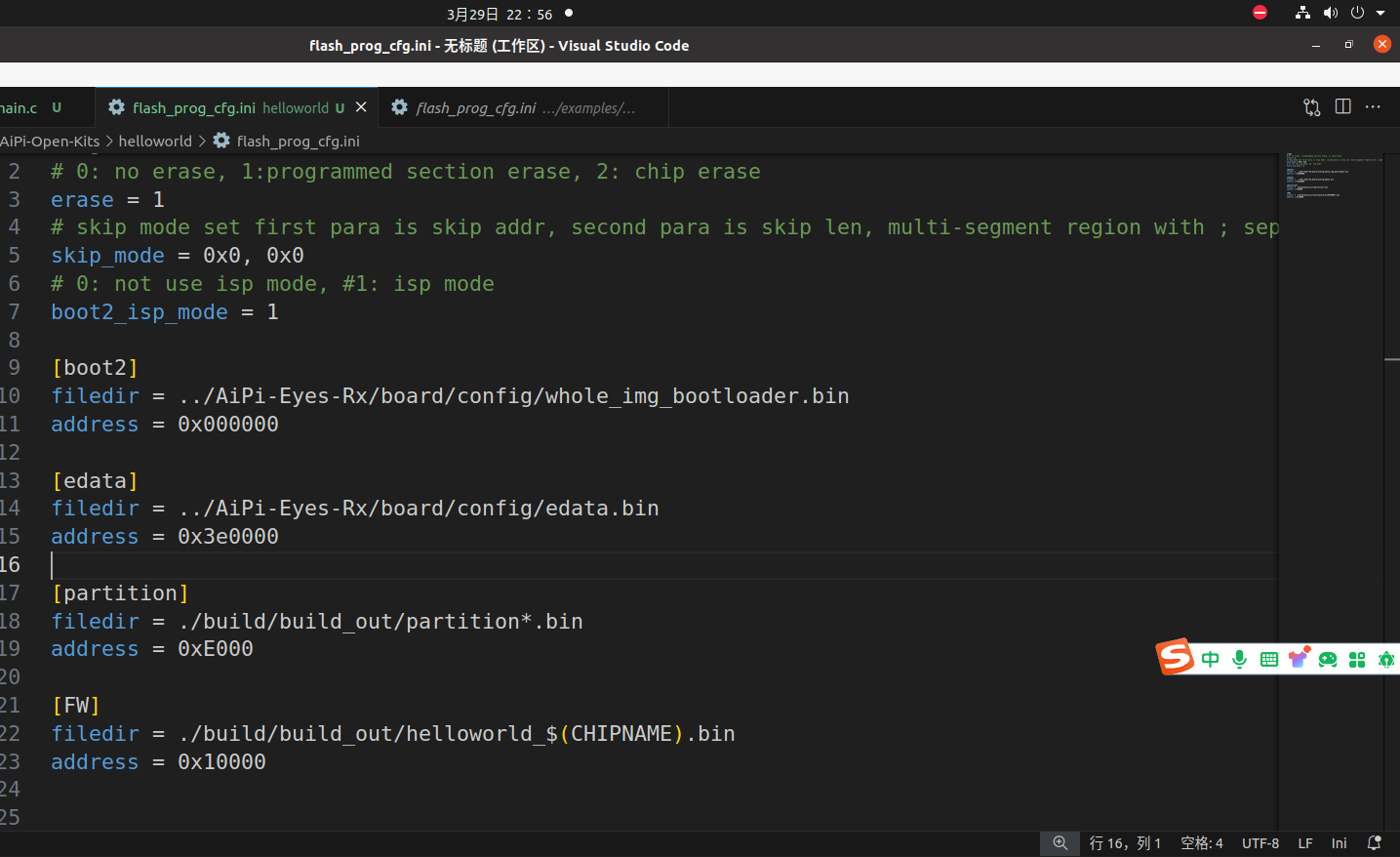Click the 'erase = 1' line
This screenshot has width=1400, height=857.
pyautogui.click(x=107, y=200)
